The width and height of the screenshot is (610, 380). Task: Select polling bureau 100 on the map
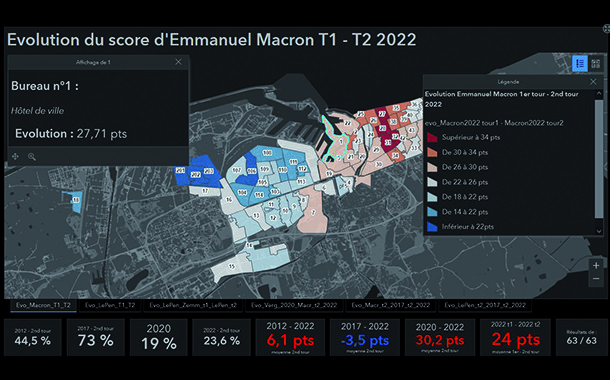tap(267, 153)
